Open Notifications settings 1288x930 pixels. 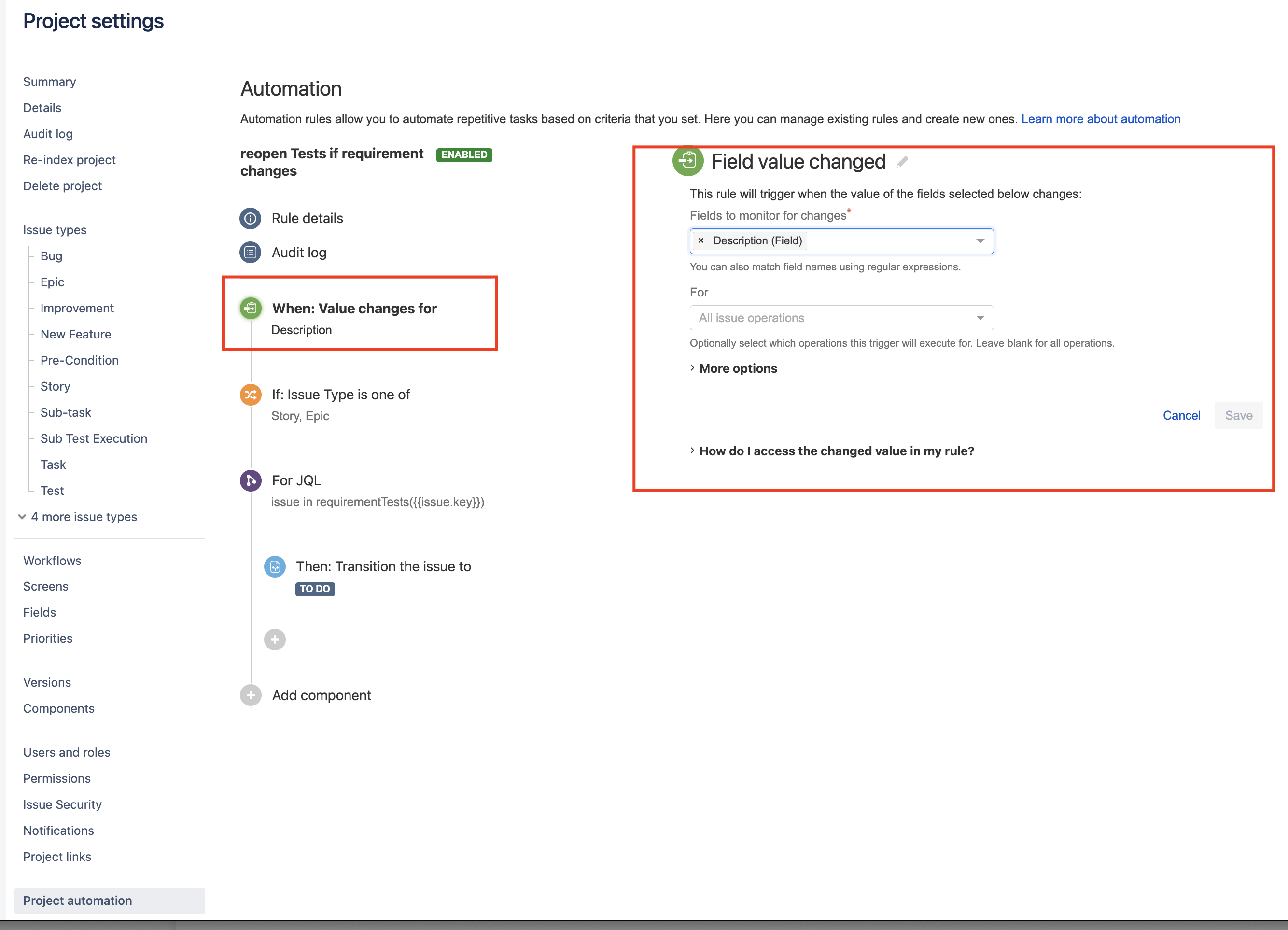(58, 831)
